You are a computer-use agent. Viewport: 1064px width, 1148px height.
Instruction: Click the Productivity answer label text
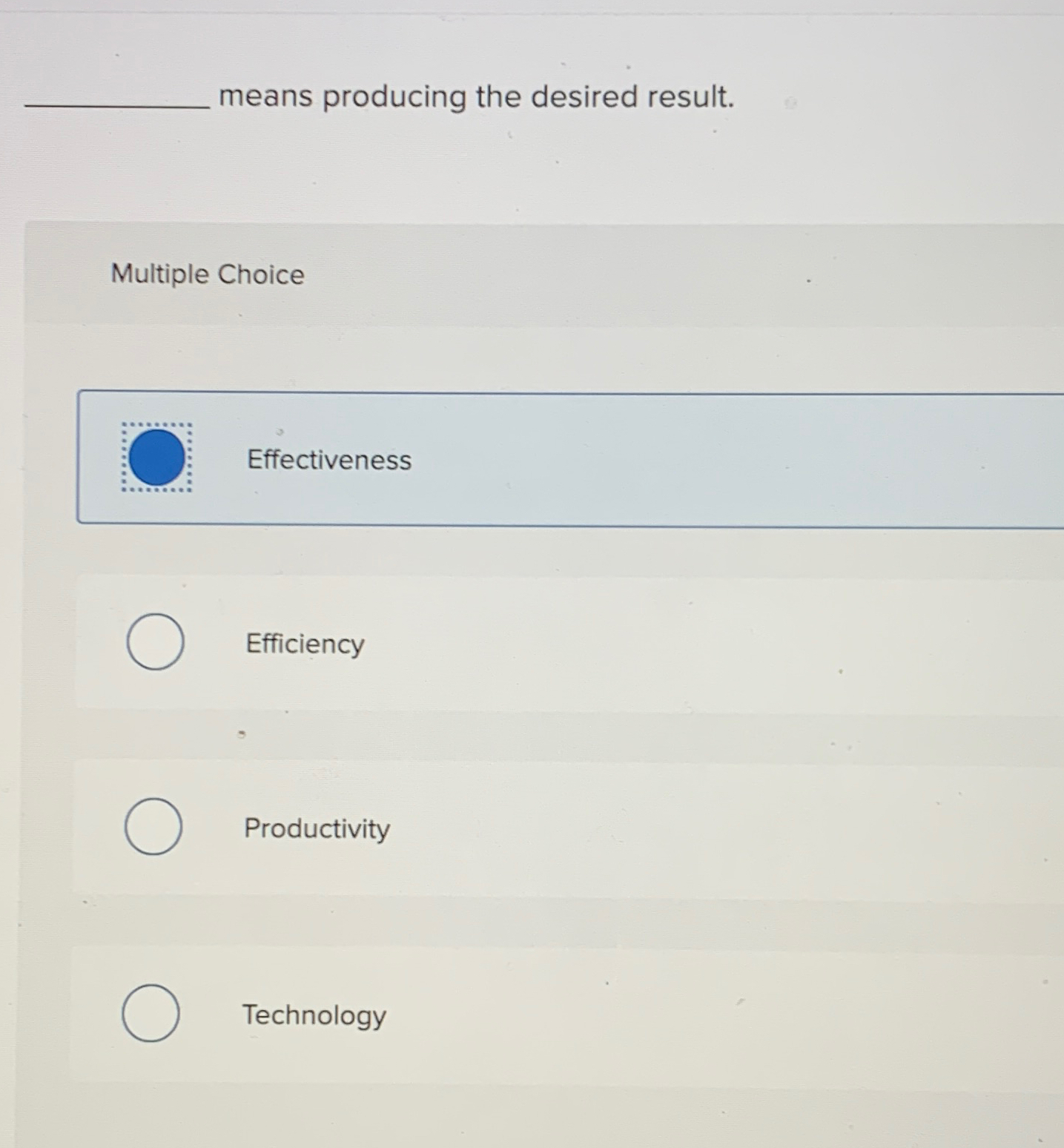[x=316, y=828]
